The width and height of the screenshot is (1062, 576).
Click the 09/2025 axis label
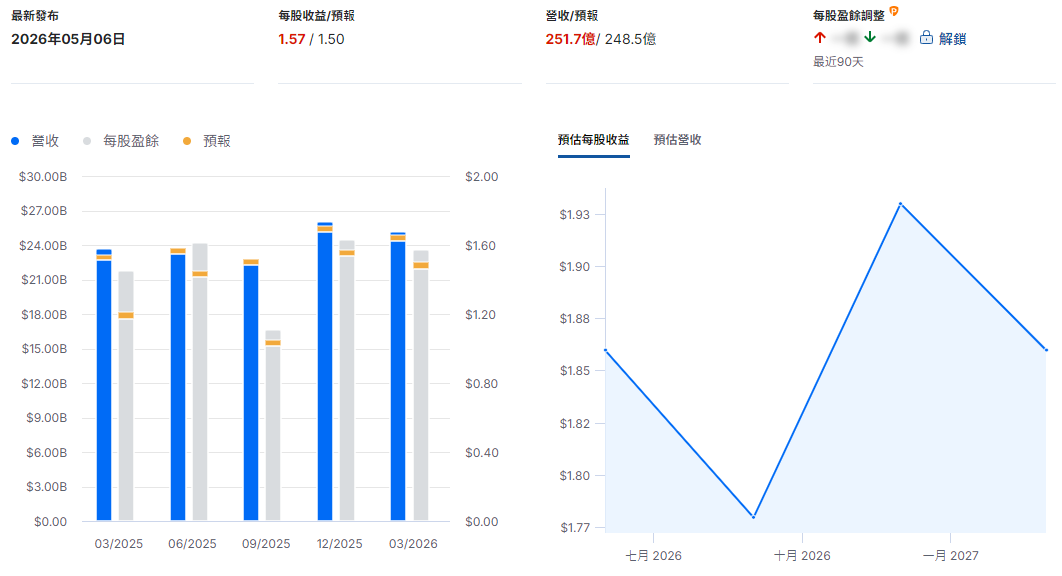266,543
